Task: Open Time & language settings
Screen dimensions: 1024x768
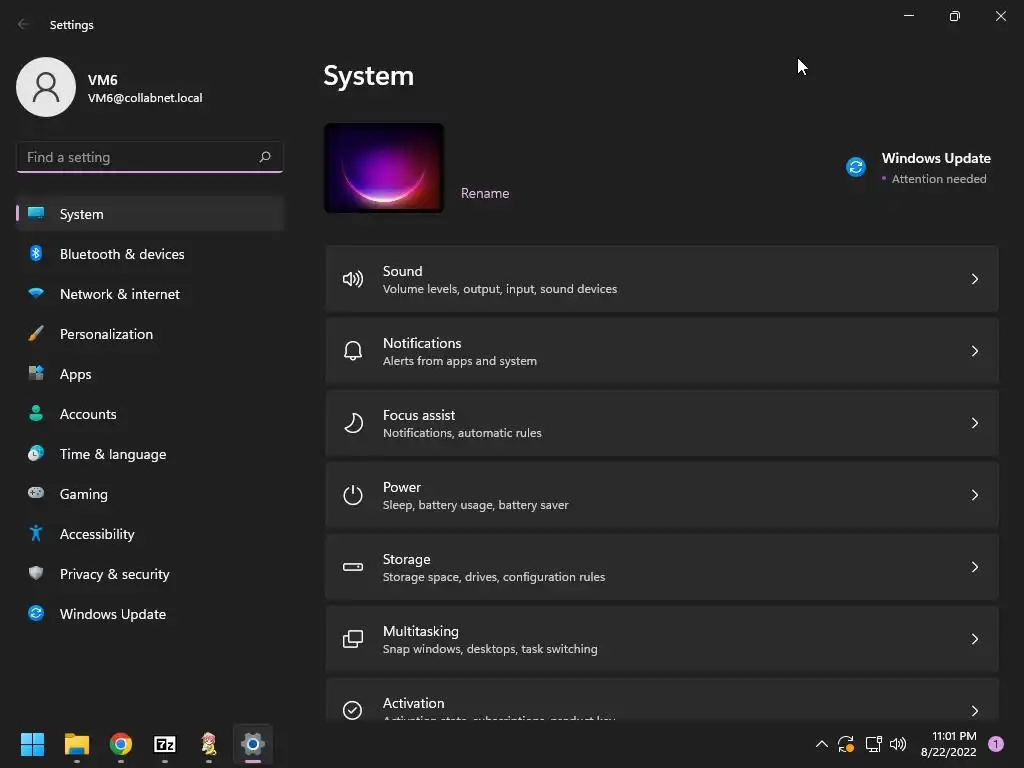Action: tap(150, 454)
